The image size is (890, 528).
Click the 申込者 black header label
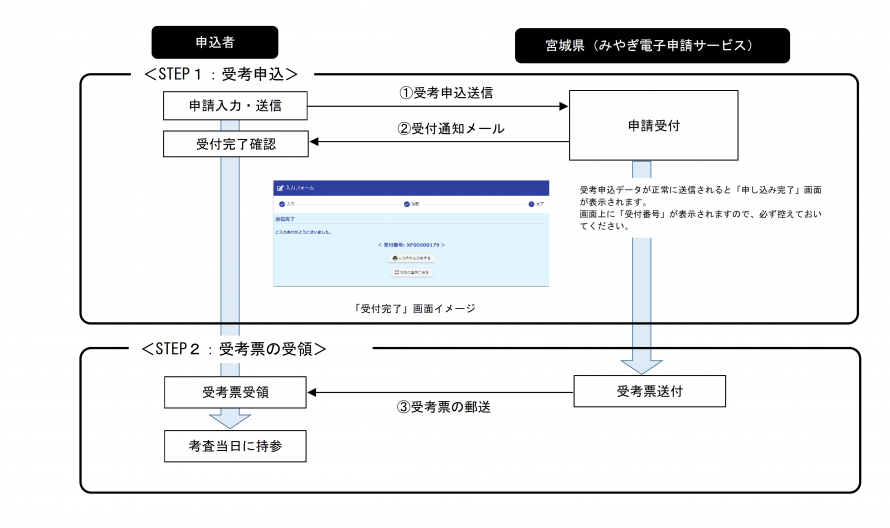point(214,42)
